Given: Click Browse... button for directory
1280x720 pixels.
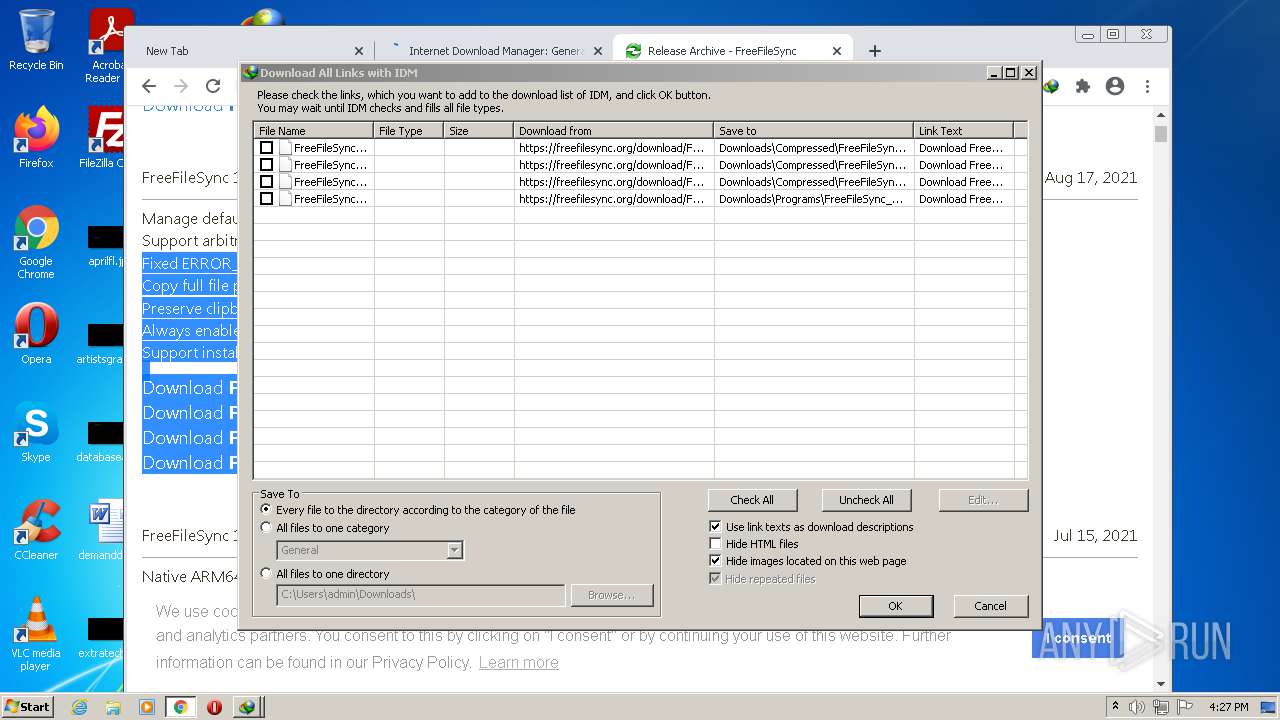Looking at the screenshot, I should pyautogui.click(x=611, y=595).
